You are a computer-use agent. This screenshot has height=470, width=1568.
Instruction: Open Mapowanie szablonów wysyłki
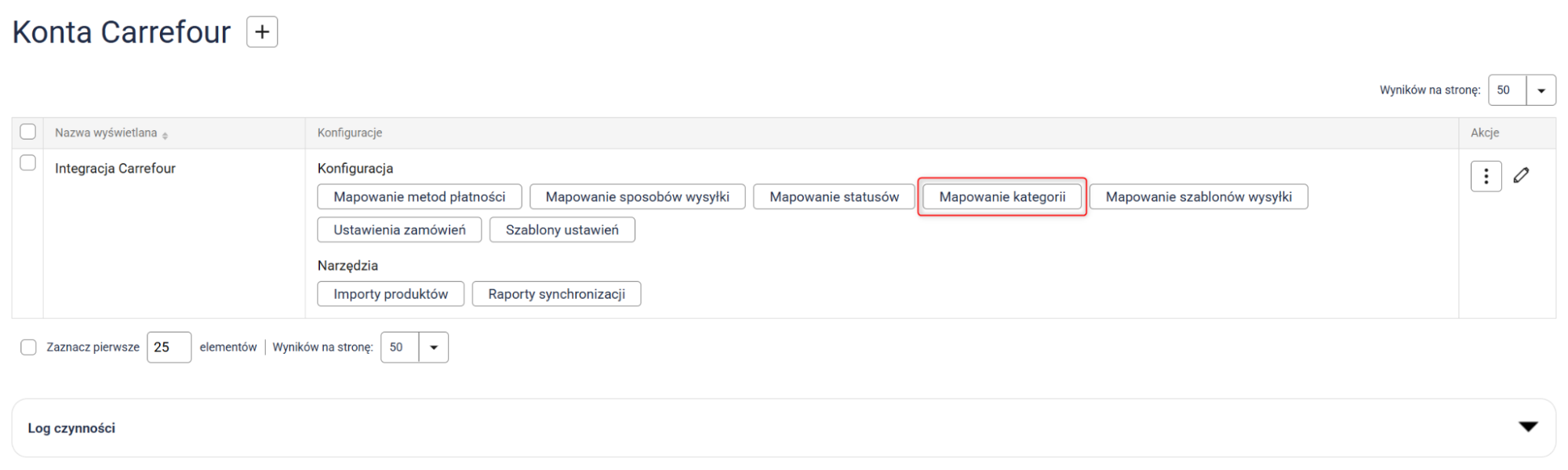click(x=1198, y=197)
